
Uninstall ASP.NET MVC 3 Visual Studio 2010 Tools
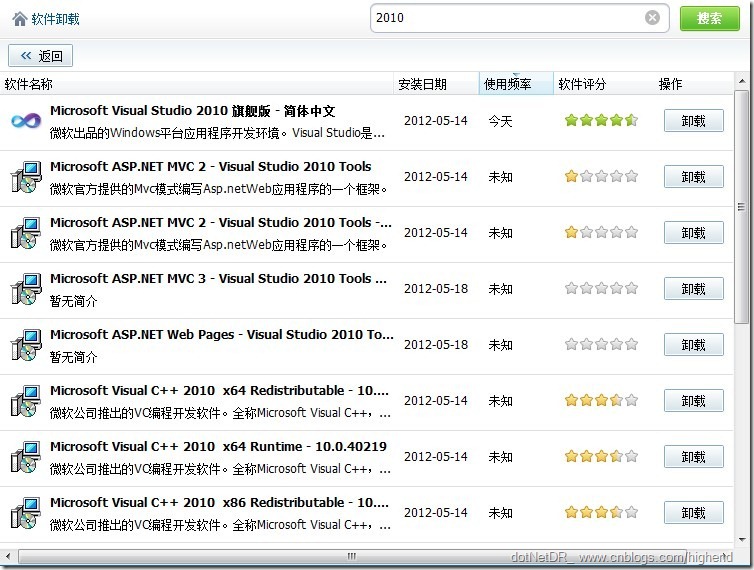tap(693, 289)
